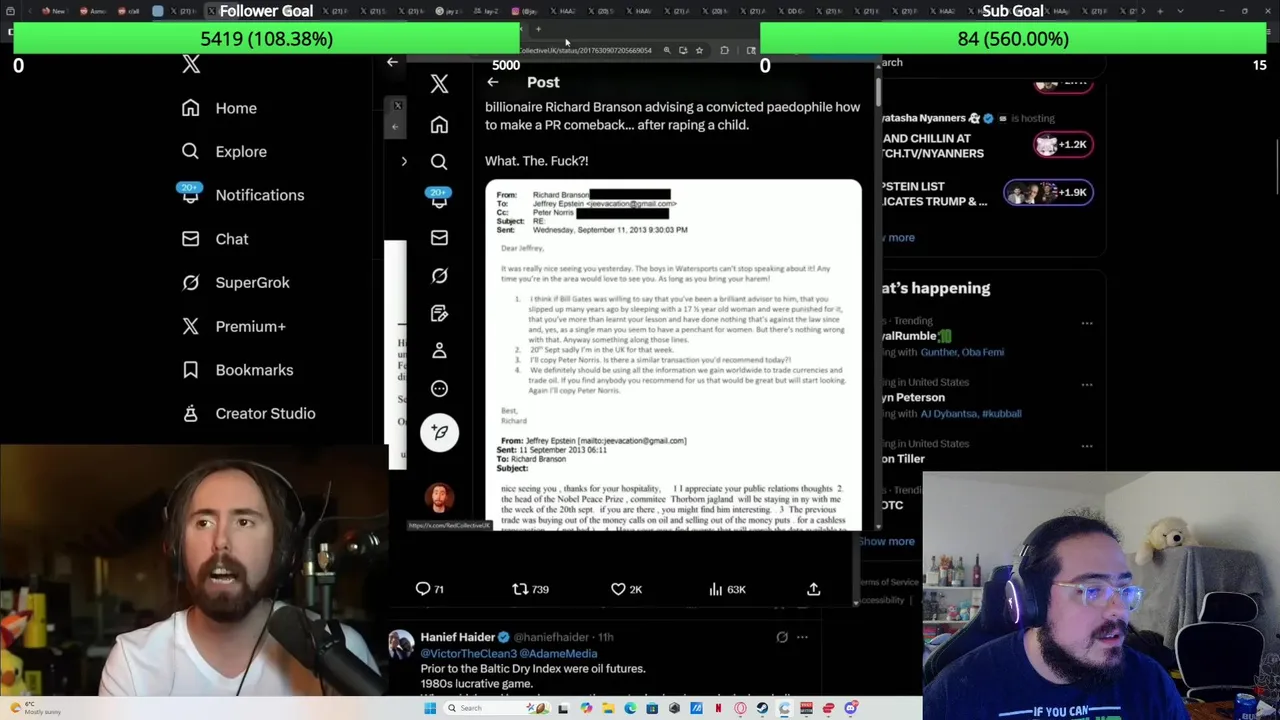Click the bookmark icon next to Bookmarks
The image size is (1280, 720).
(190, 370)
